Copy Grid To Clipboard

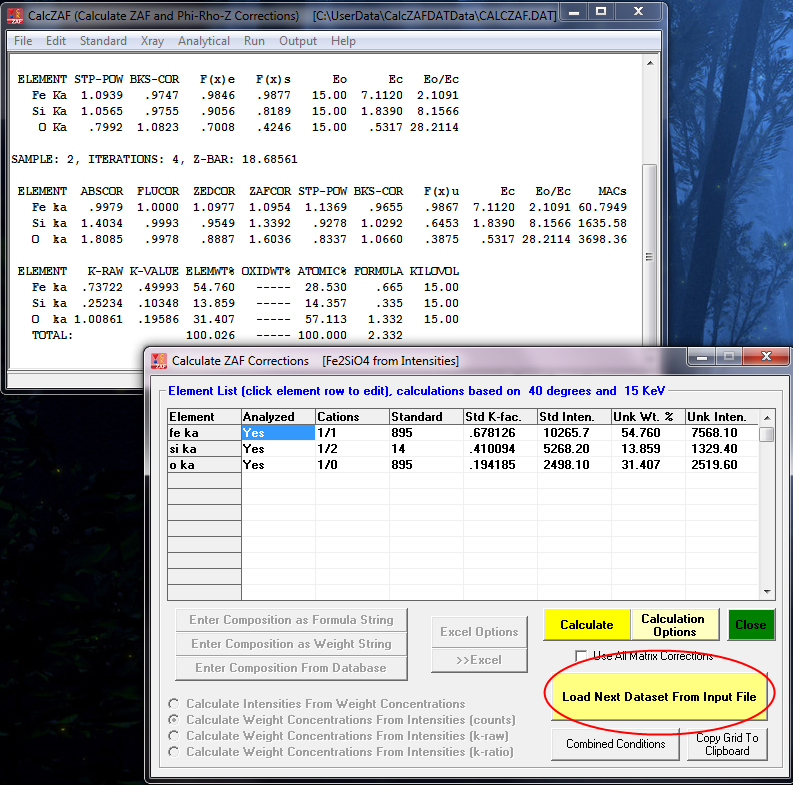pos(727,744)
